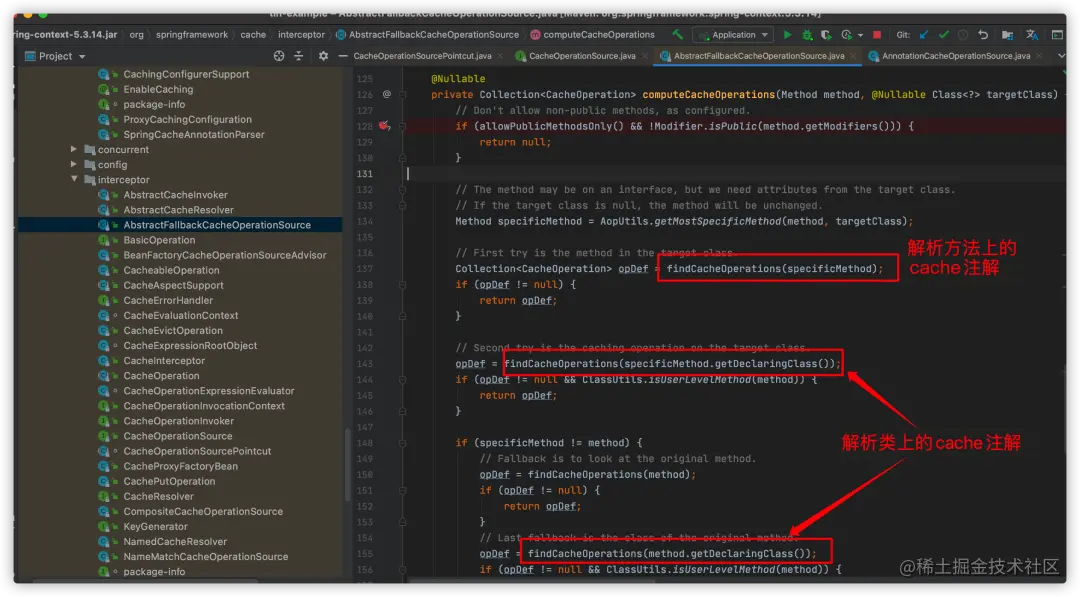Screen dimensions: 1080x597
Task: Open the Application run configuration dropdown
Action: point(733,34)
